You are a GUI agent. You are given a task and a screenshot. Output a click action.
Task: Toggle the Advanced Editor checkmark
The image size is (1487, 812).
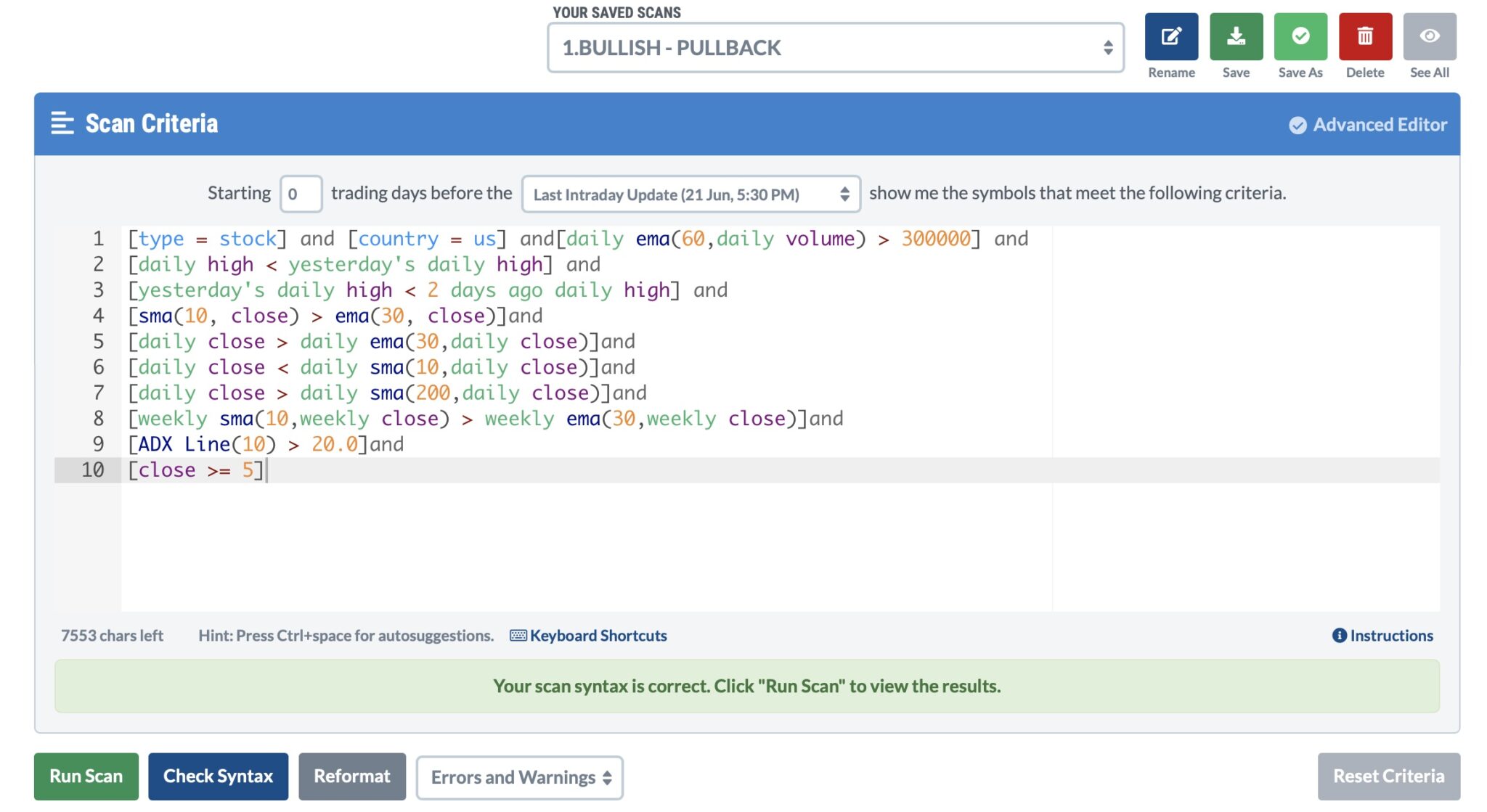point(1297,126)
